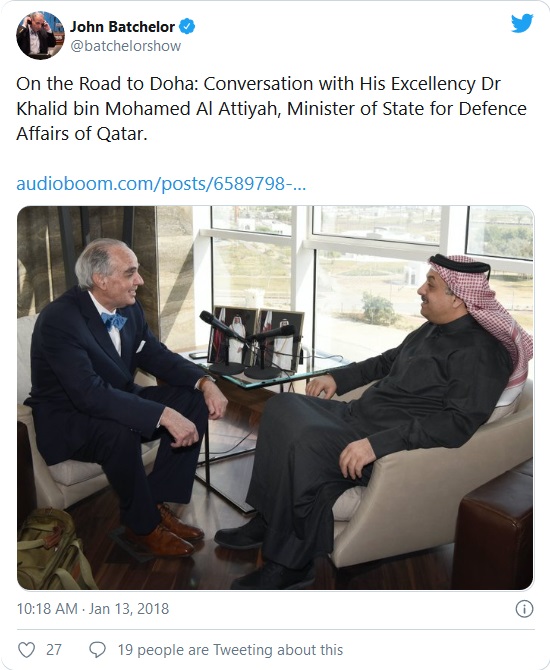Click the 27 likes count
The width and height of the screenshot is (550, 670).
tap(54, 649)
